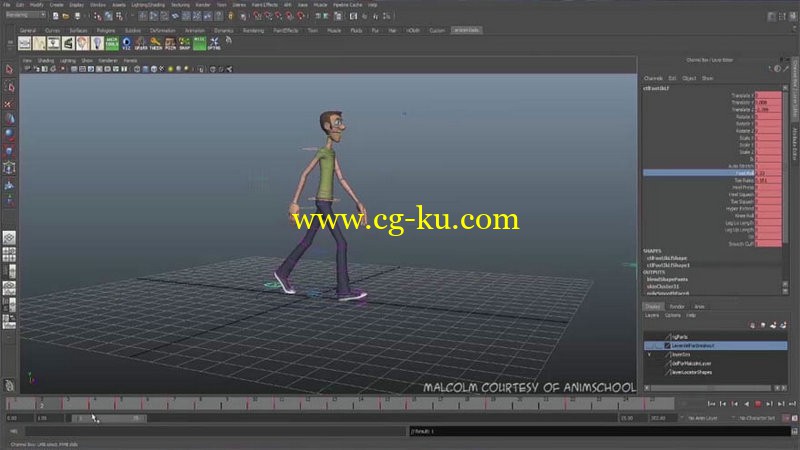The width and height of the screenshot is (800, 450).
Task: Switch to the Animation shelf tab
Action: click(x=194, y=31)
